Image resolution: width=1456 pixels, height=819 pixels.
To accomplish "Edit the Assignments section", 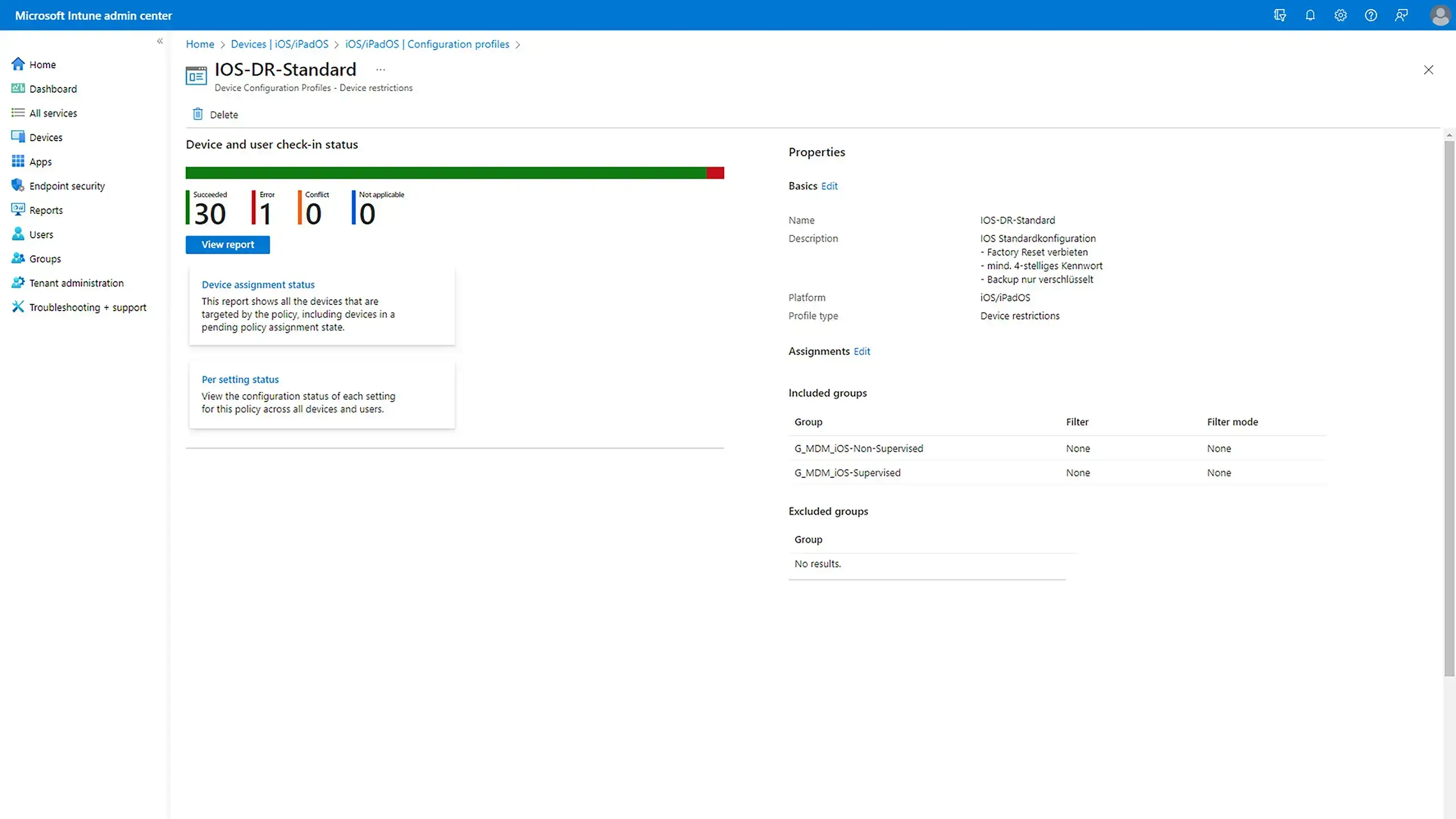I will [x=862, y=351].
